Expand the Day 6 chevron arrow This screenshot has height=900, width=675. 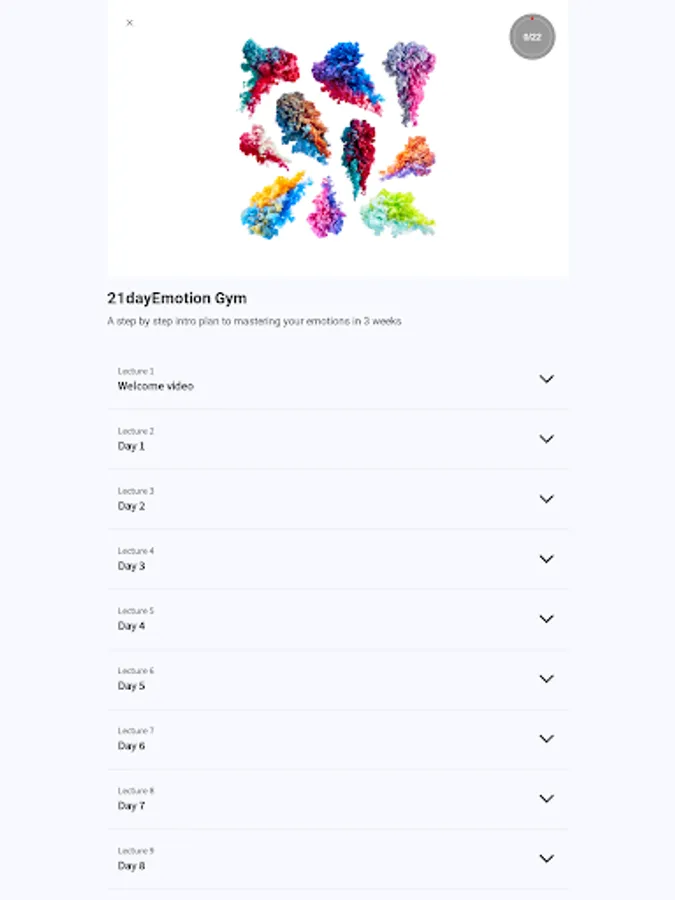click(546, 739)
